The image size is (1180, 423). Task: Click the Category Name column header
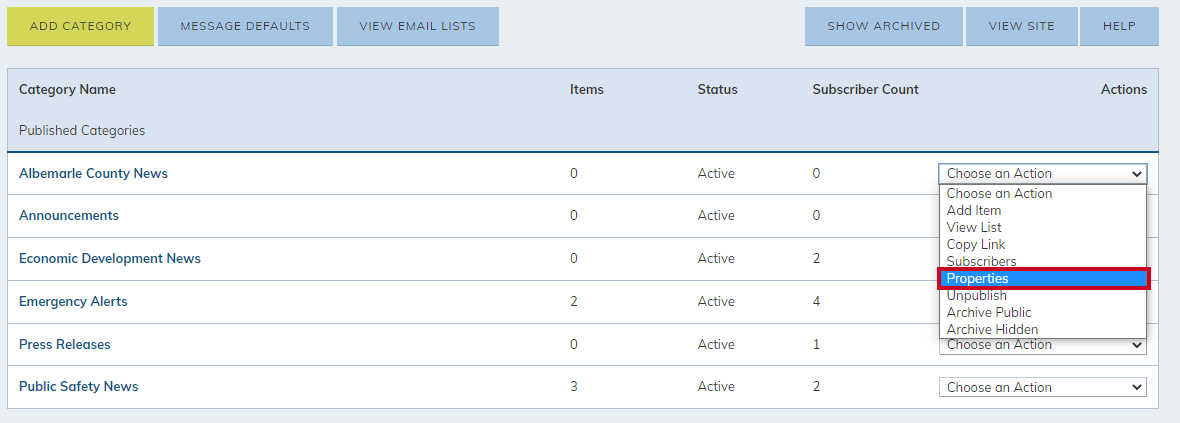(x=67, y=90)
